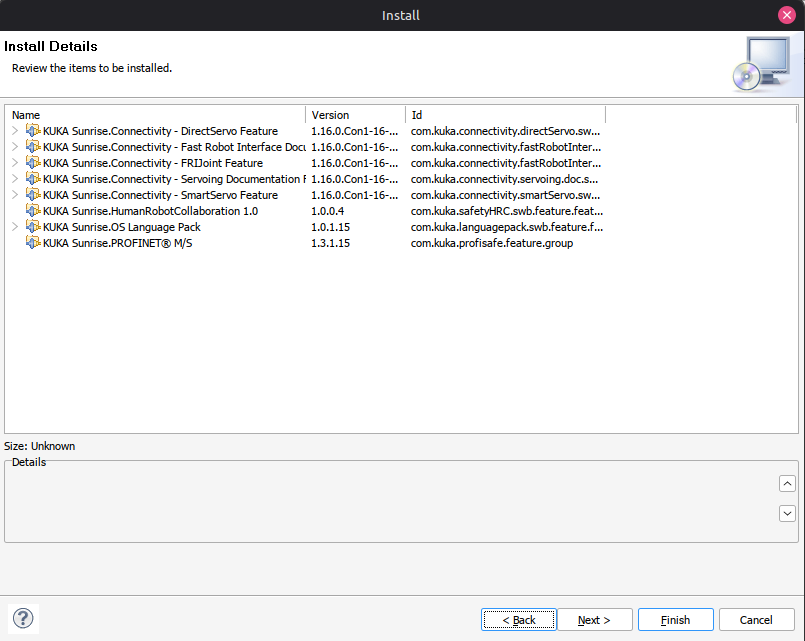Go to the previous page with Back
The height and width of the screenshot is (641, 805).
point(519,620)
